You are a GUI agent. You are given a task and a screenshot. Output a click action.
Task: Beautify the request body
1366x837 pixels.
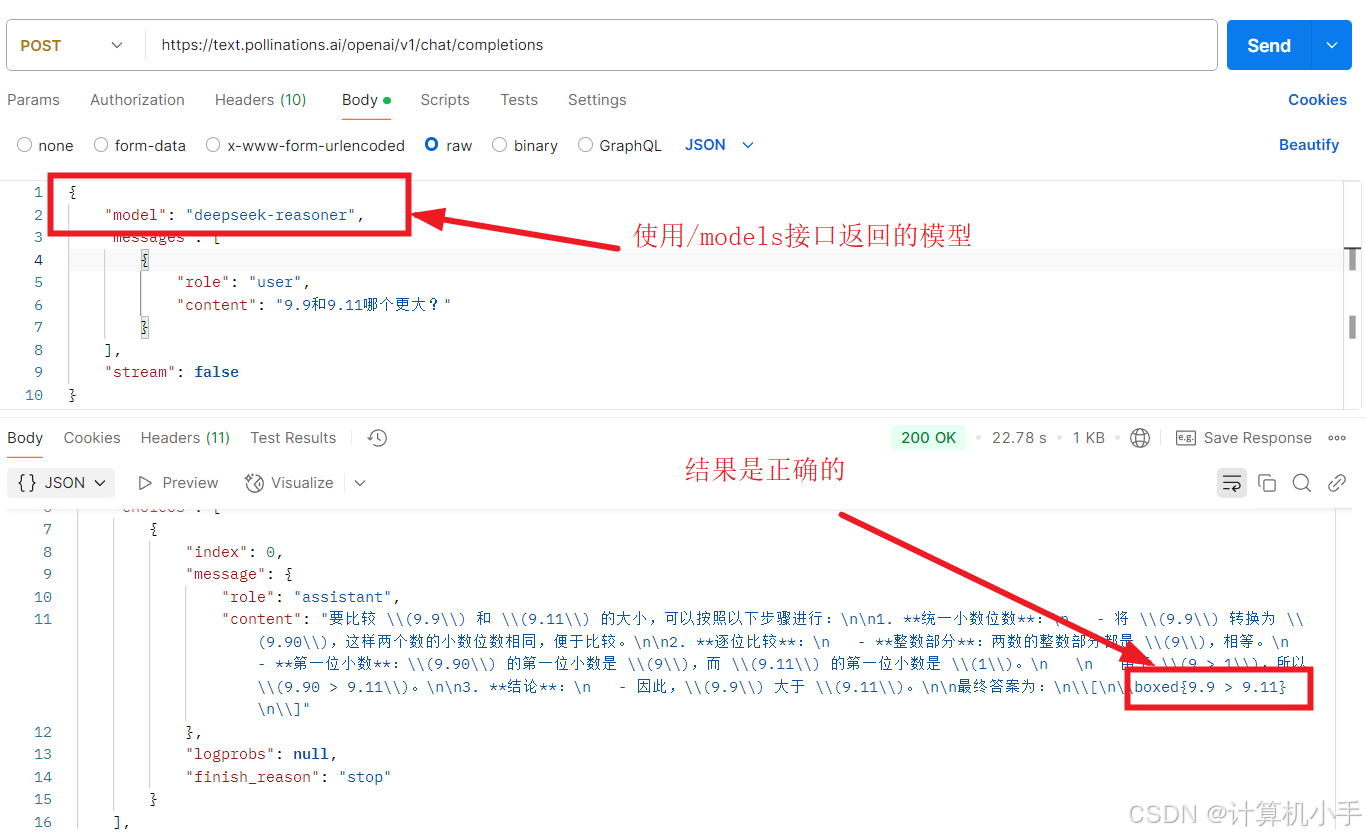(1308, 145)
